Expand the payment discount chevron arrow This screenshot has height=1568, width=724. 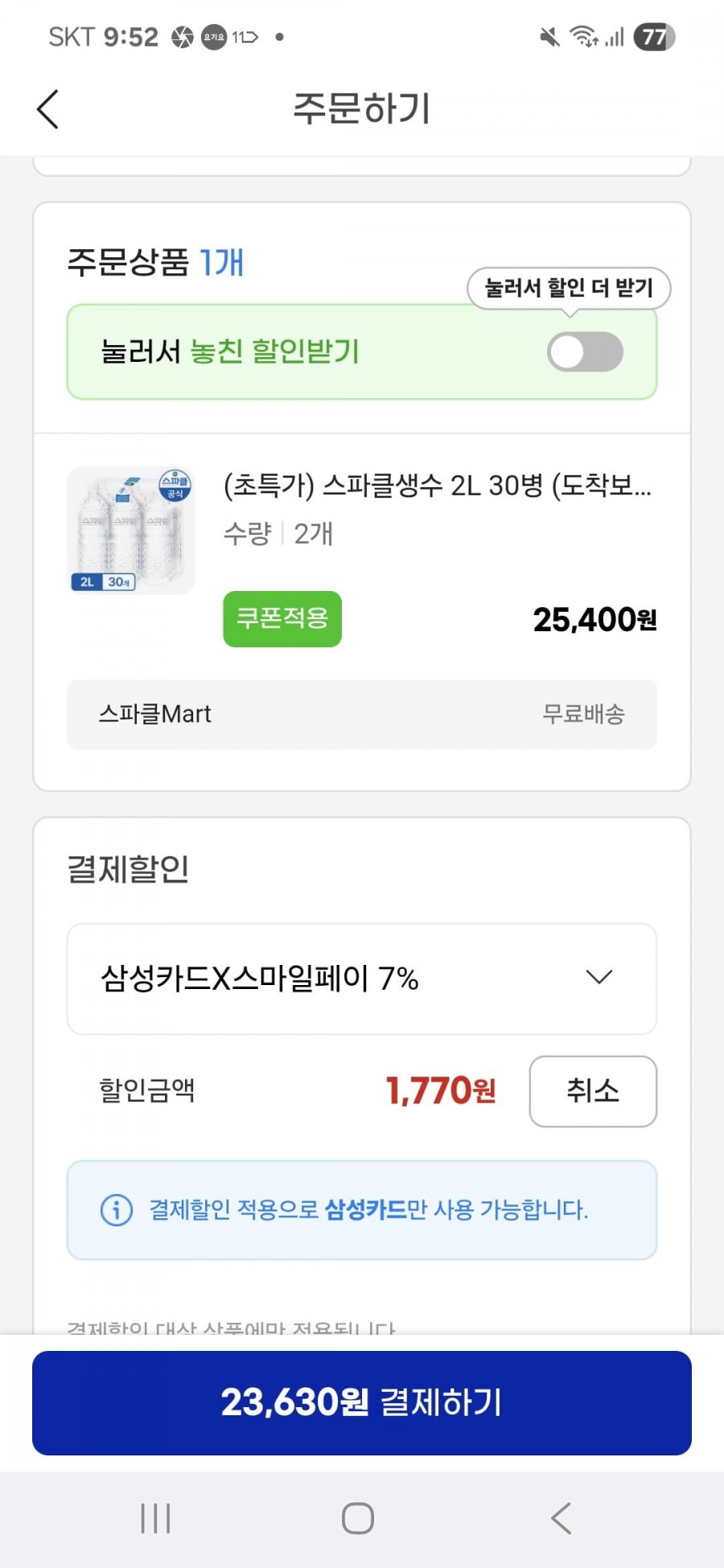tap(599, 977)
